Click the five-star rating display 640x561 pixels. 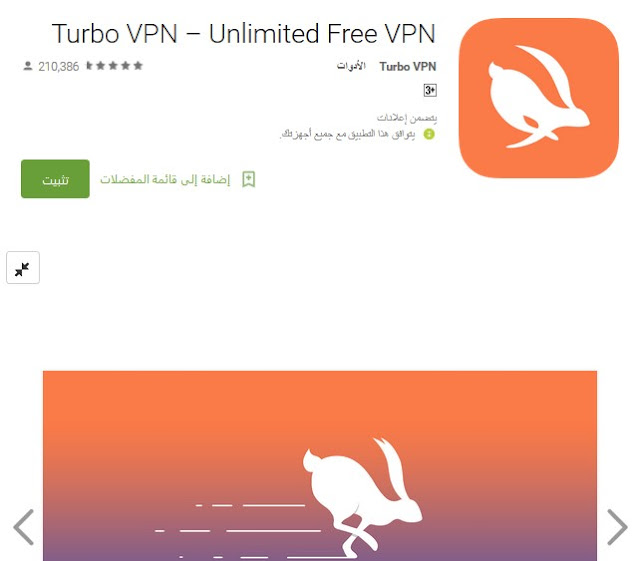point(114,65)
